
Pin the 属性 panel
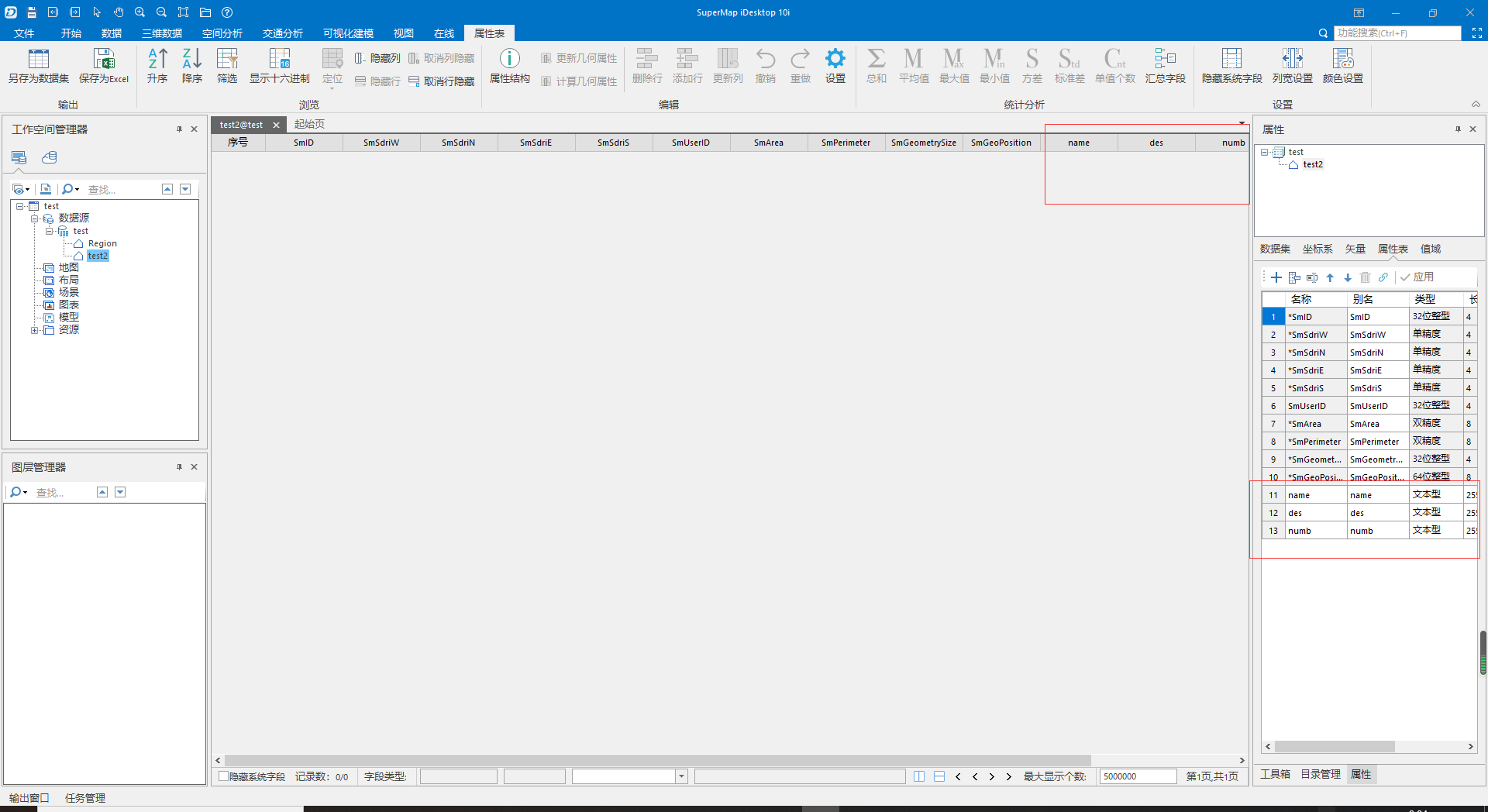[x=1458, y=129]
